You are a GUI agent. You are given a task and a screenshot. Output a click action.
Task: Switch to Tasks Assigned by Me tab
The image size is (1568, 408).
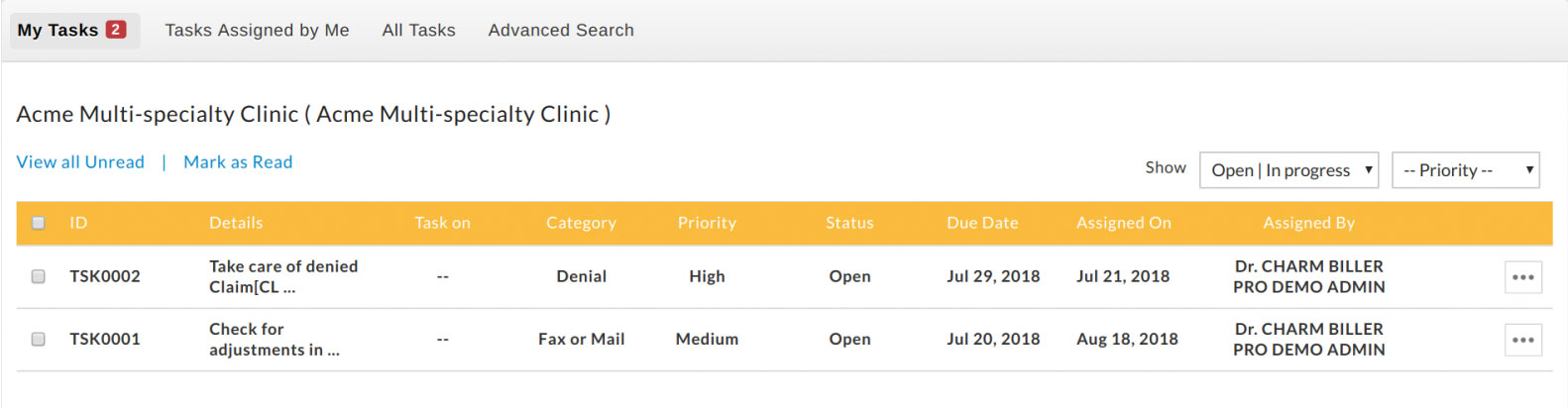257,31
